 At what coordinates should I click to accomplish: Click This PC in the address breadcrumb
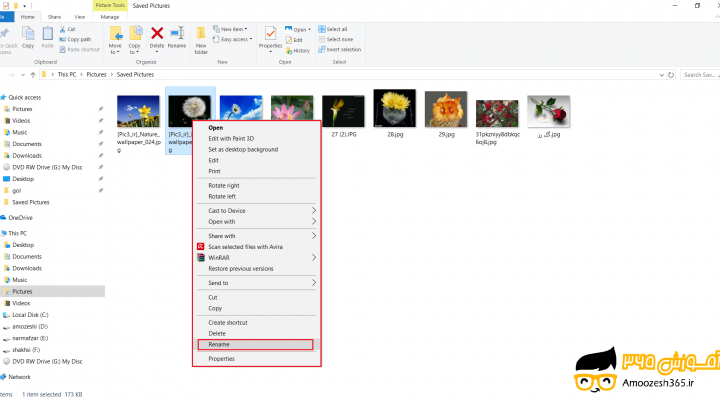[x=67, y=74]
